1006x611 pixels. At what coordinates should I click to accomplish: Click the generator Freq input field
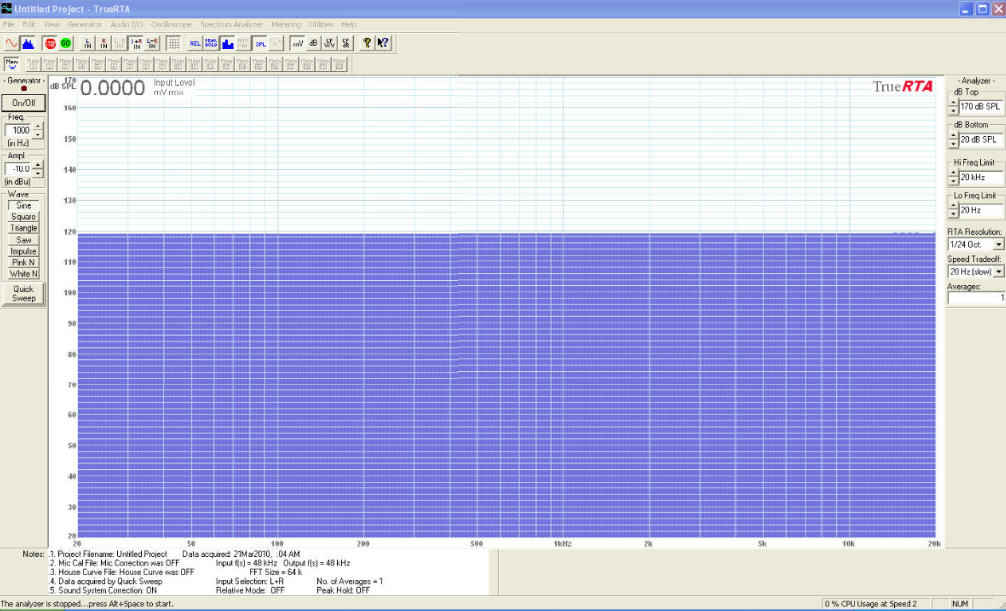(x=19, y=130)
